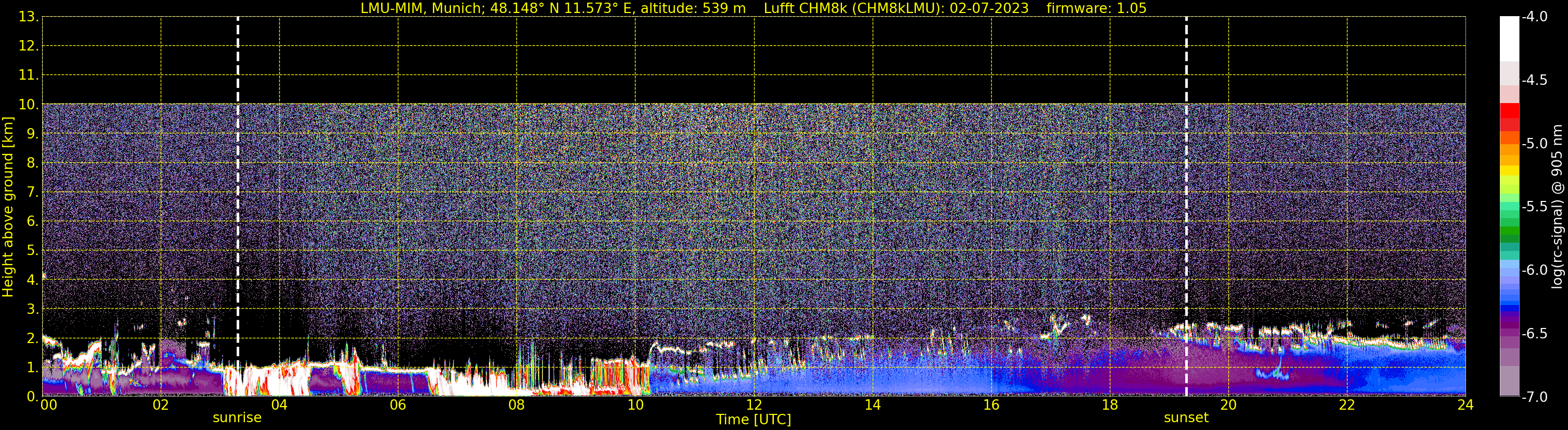This screenshot has width=1568, height=430.
Task: Click the time axis tick label '06'
Action: coord(398,405)
